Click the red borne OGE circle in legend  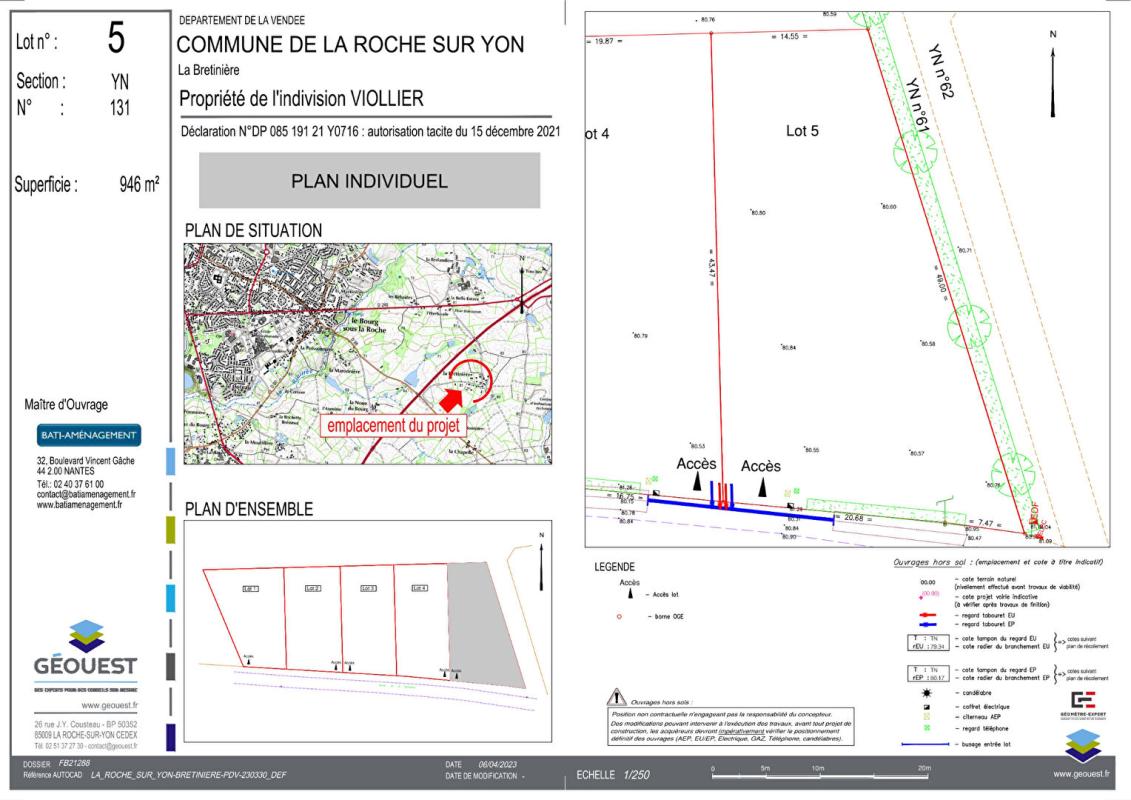(620, 617)
